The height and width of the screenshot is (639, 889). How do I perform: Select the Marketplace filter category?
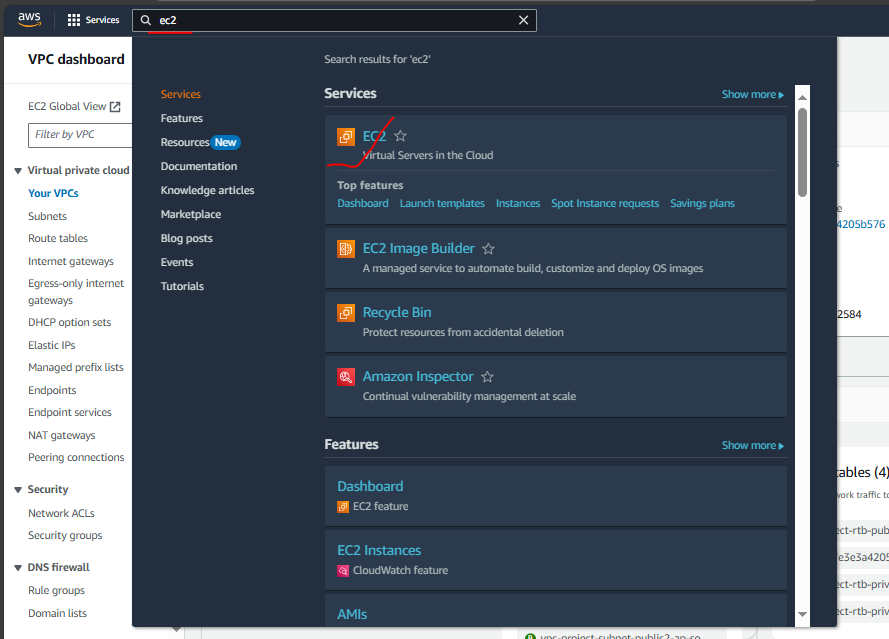(190, 214)
